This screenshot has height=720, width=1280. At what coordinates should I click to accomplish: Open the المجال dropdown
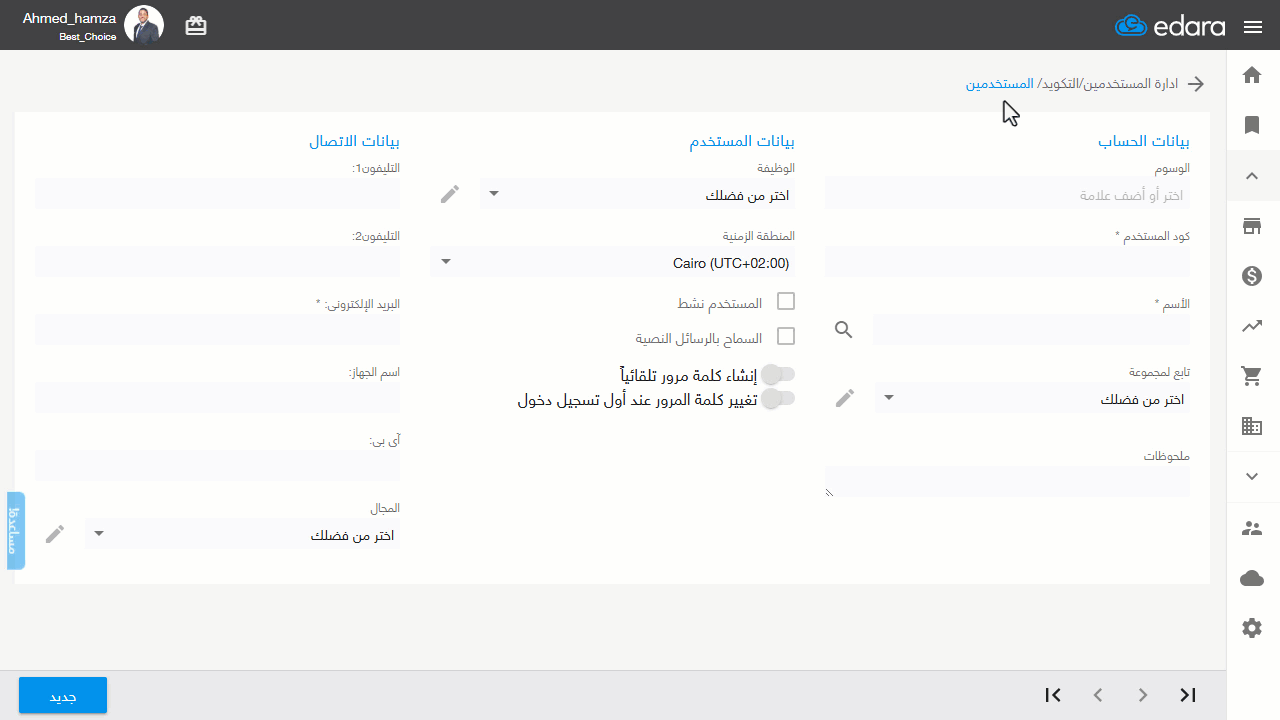pos(242,534)
